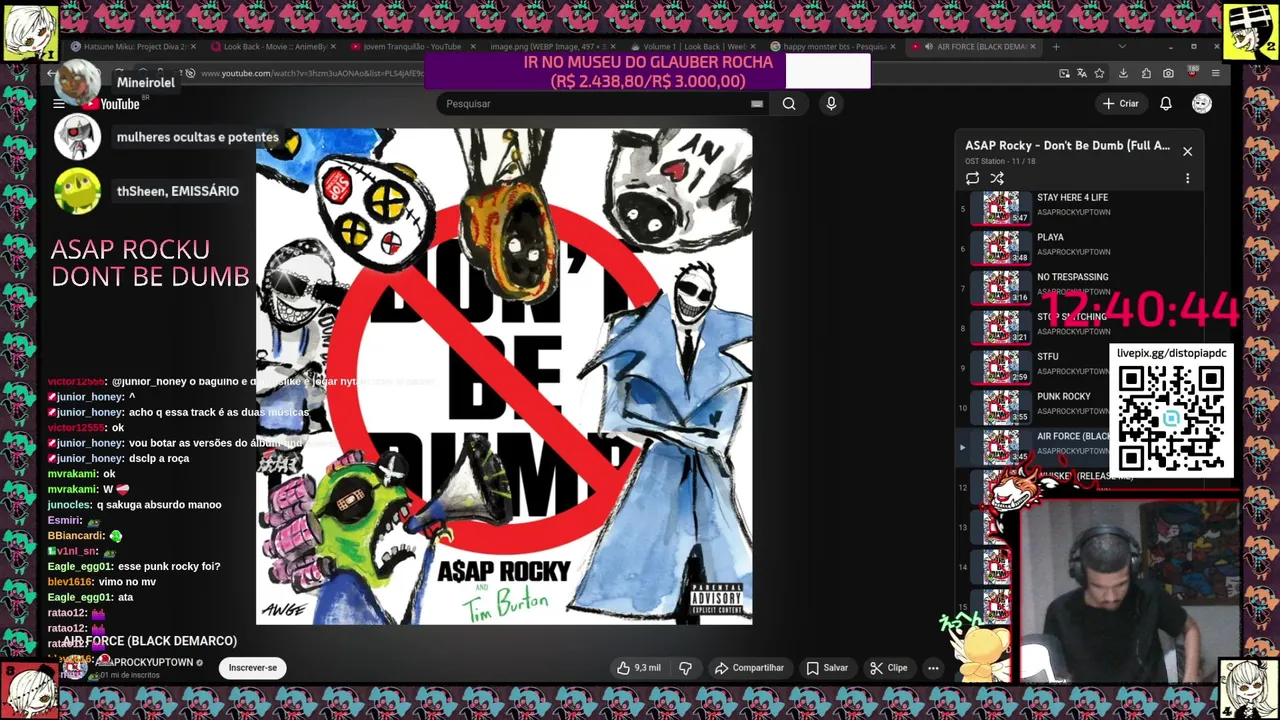Switch to happy monster bts search tab
This screenshot has width=1280, height=720.
pyautogui.click(x=833, y=46)
